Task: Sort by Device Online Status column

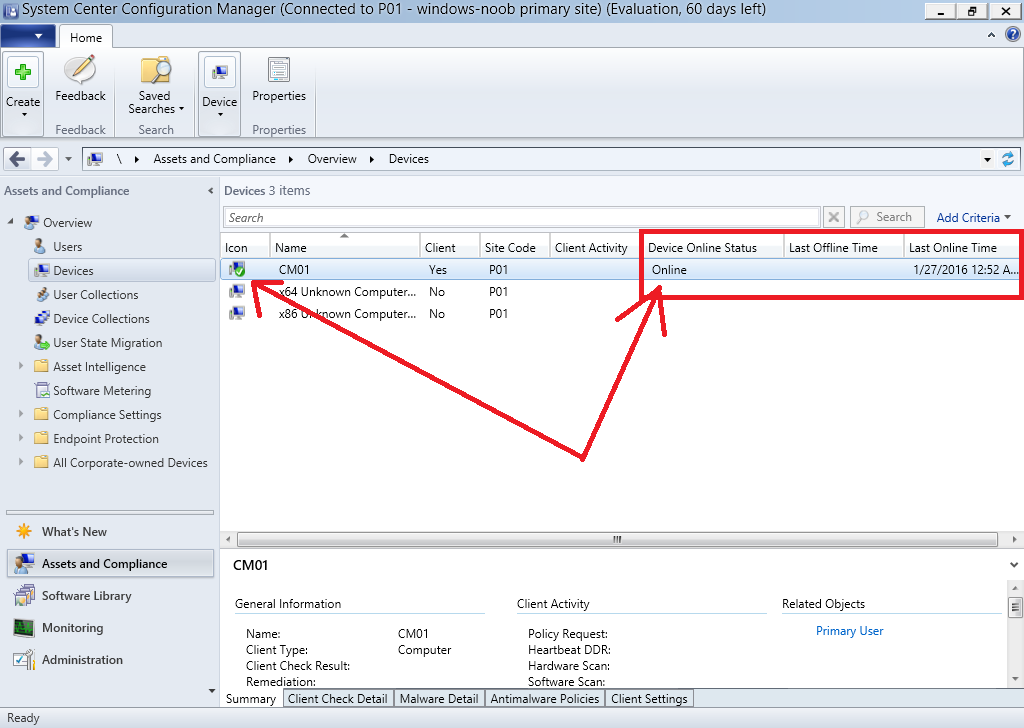Action: [713, 247]
